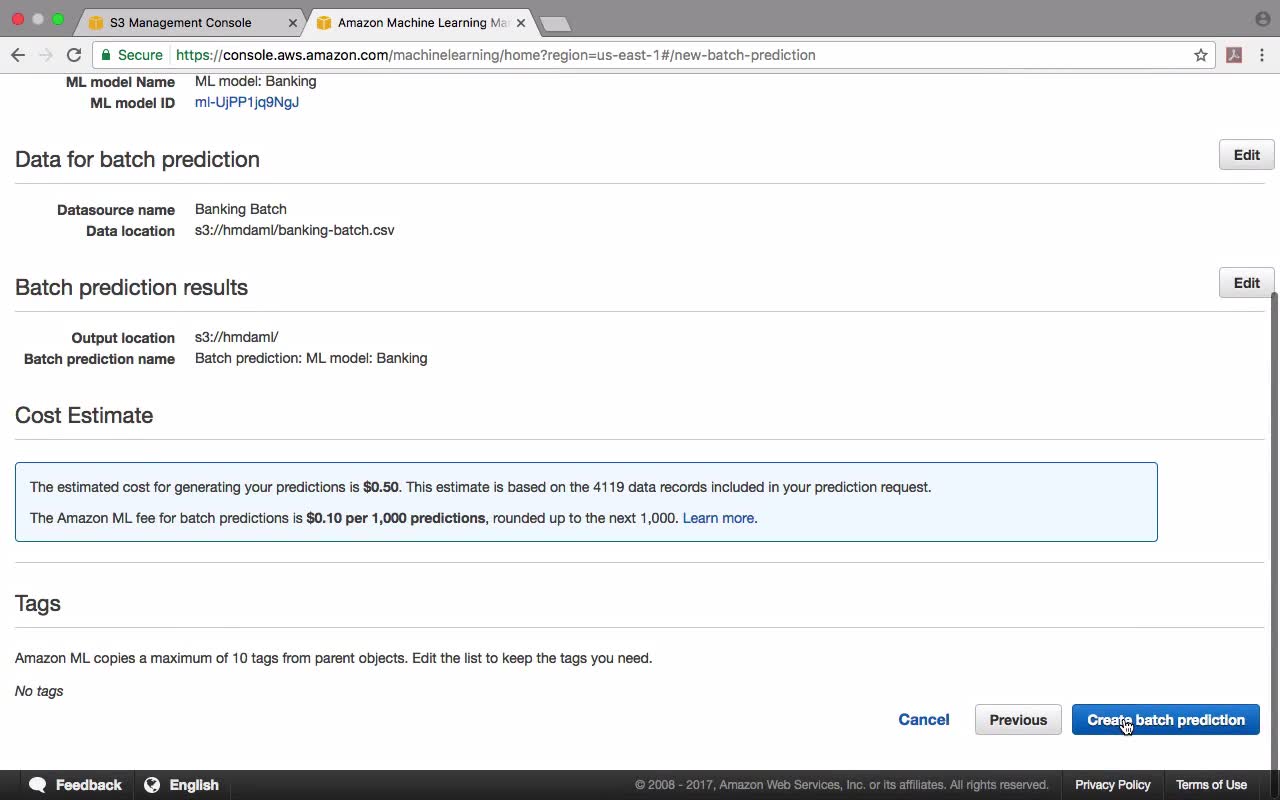1280x800 pixels.
Task: Select the Amazon Machine Learning tab
Action: pos(420,22)
